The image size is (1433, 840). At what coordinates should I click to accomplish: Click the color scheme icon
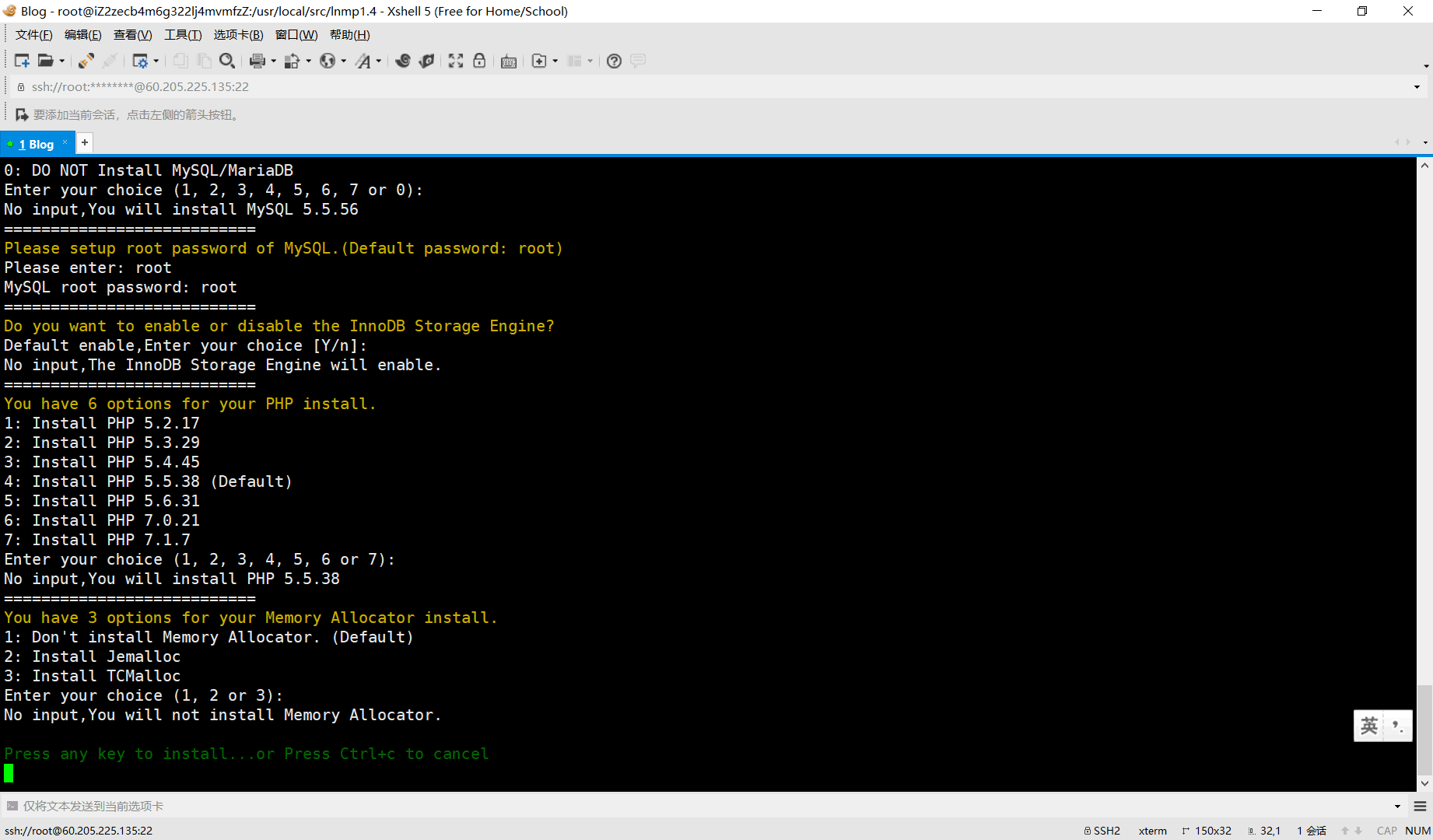[x=293, y=61]
